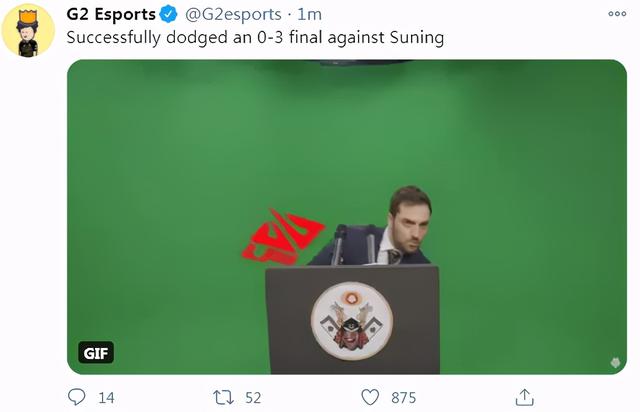The image size is (640, 412).
Task: Like the tweet with heart icon
Action: click(370, 397)
